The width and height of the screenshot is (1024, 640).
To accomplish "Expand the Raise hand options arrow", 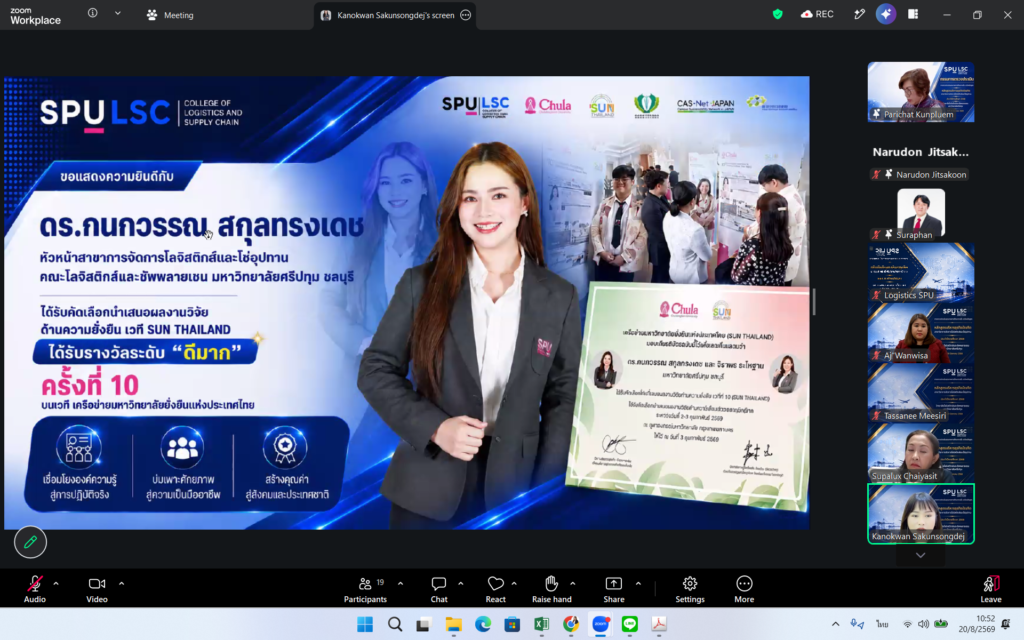I will (573, 583).
